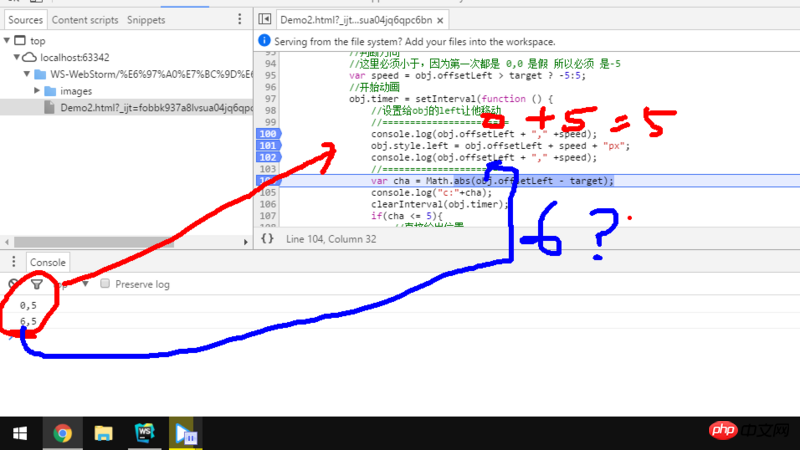Toggle breakpoint on line 100
Viewport: 800px width, 450px height.
pos(268,134)
